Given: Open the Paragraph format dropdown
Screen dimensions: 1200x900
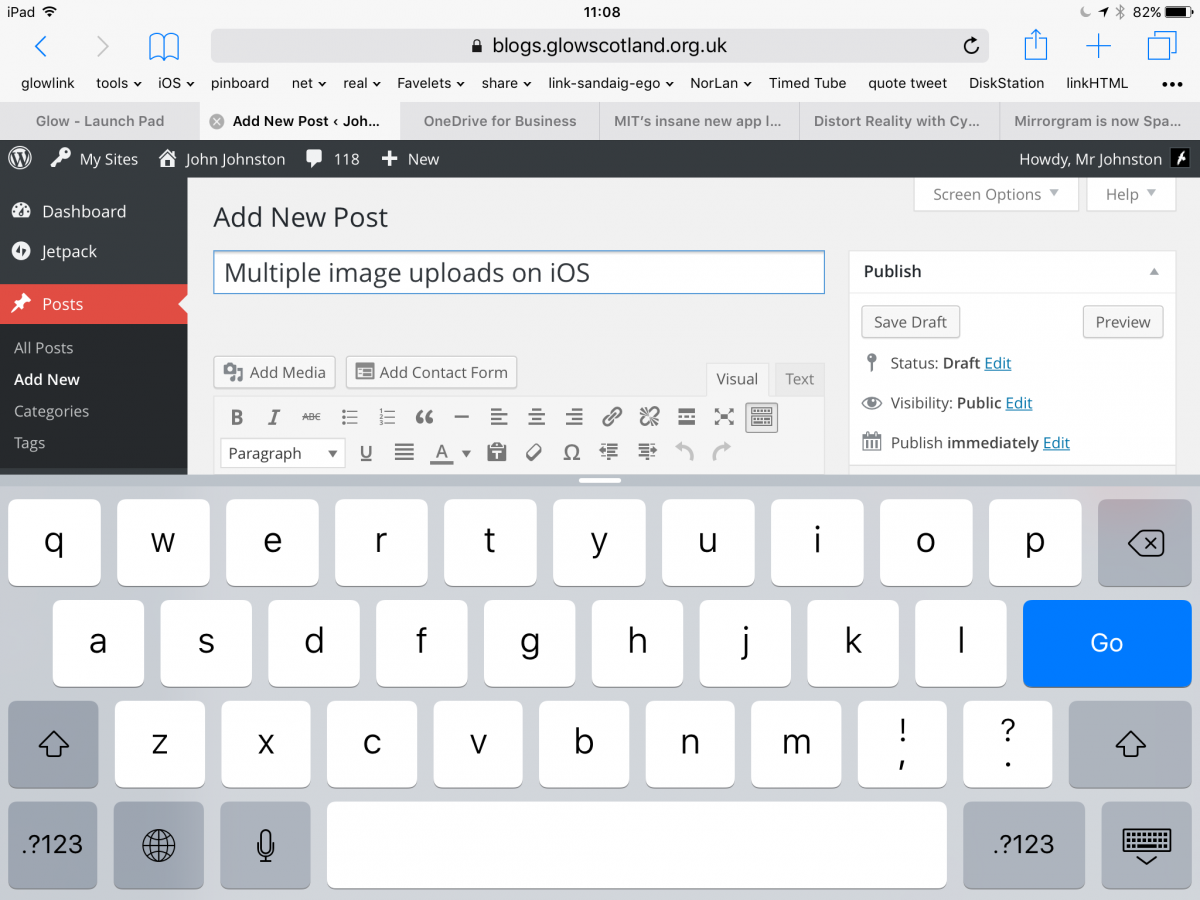Looking at the screenshot, I should click(282, 453).
